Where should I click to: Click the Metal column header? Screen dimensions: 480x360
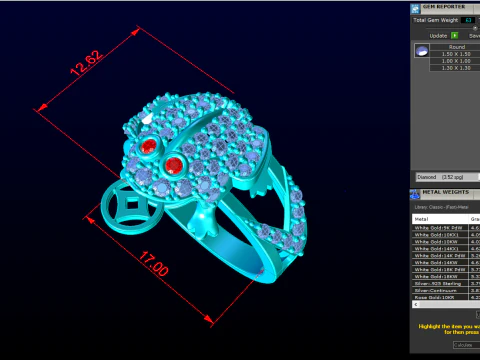(440, 219)
